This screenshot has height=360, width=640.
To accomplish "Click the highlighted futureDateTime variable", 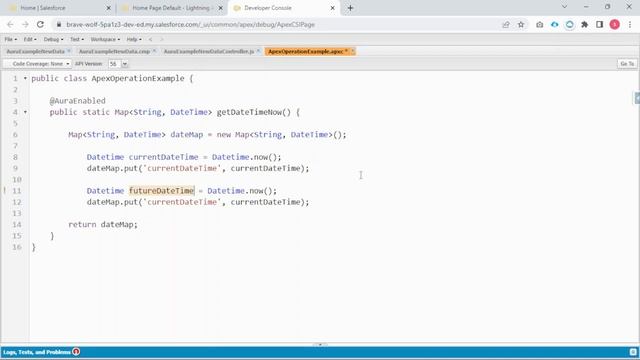I will tap(162, 191).
